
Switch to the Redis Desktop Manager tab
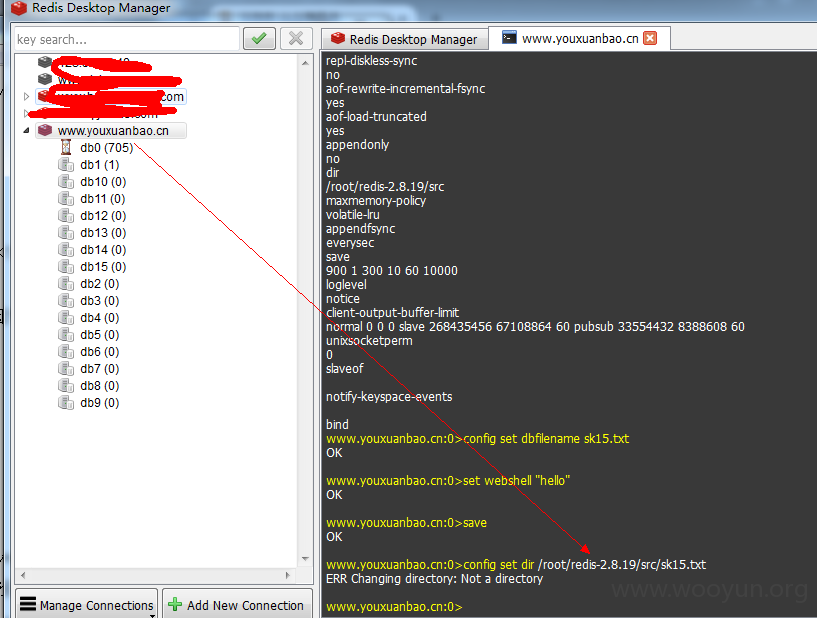[405, 39]
